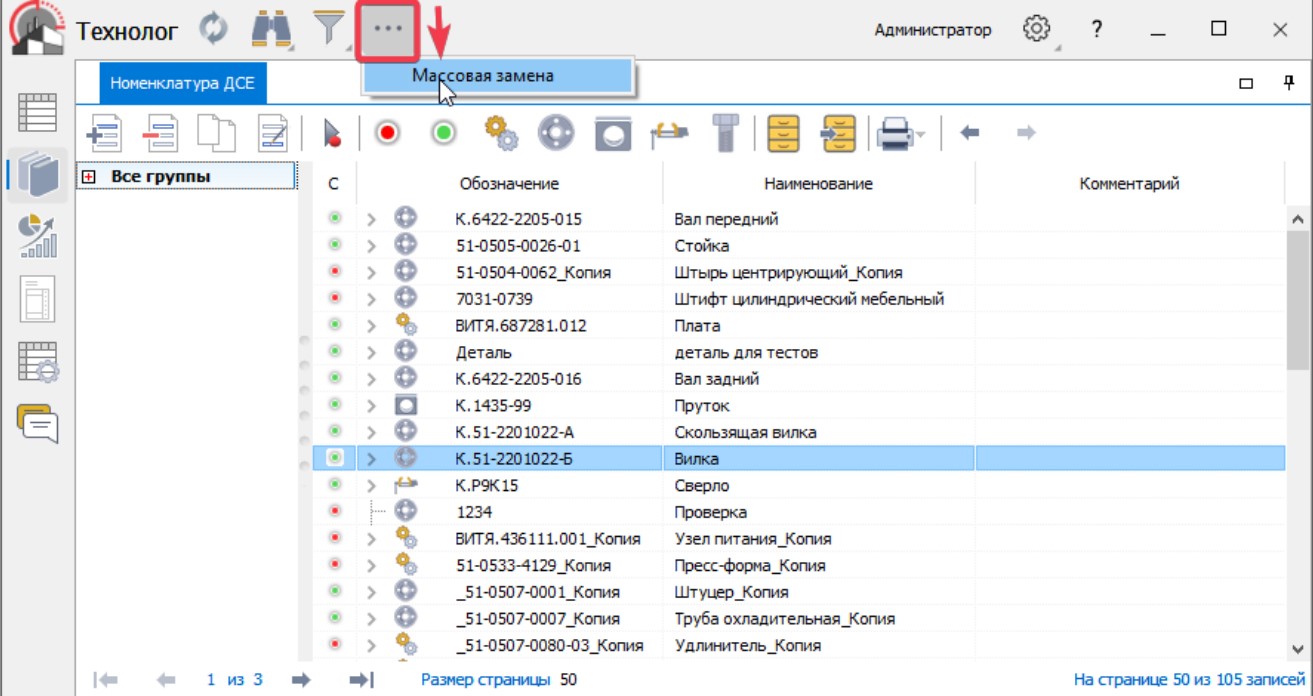Click the bolt fastener icon in toolbar

pos(724,133)
